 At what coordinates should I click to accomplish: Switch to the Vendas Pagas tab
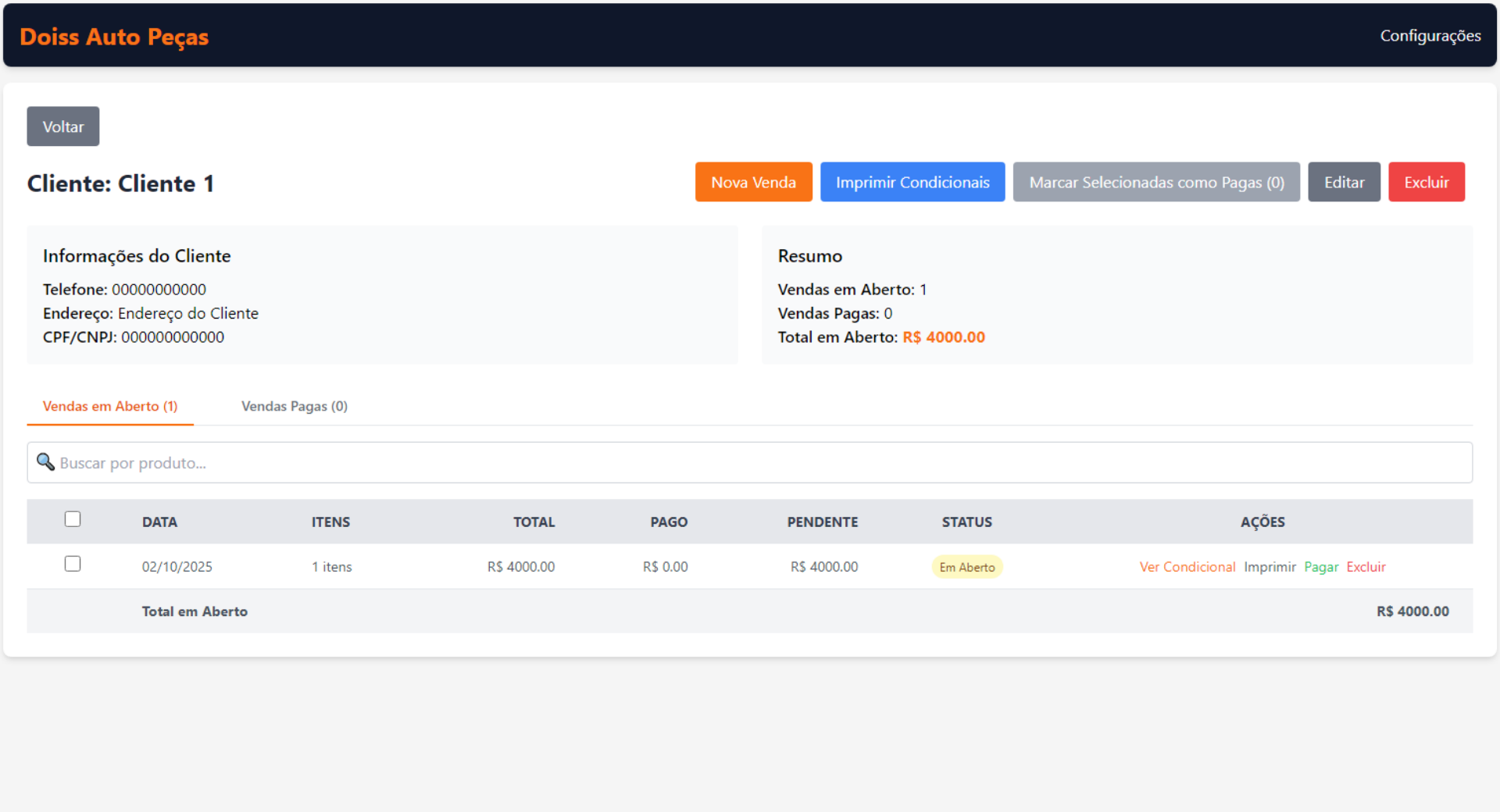click(x=294, y=406)
